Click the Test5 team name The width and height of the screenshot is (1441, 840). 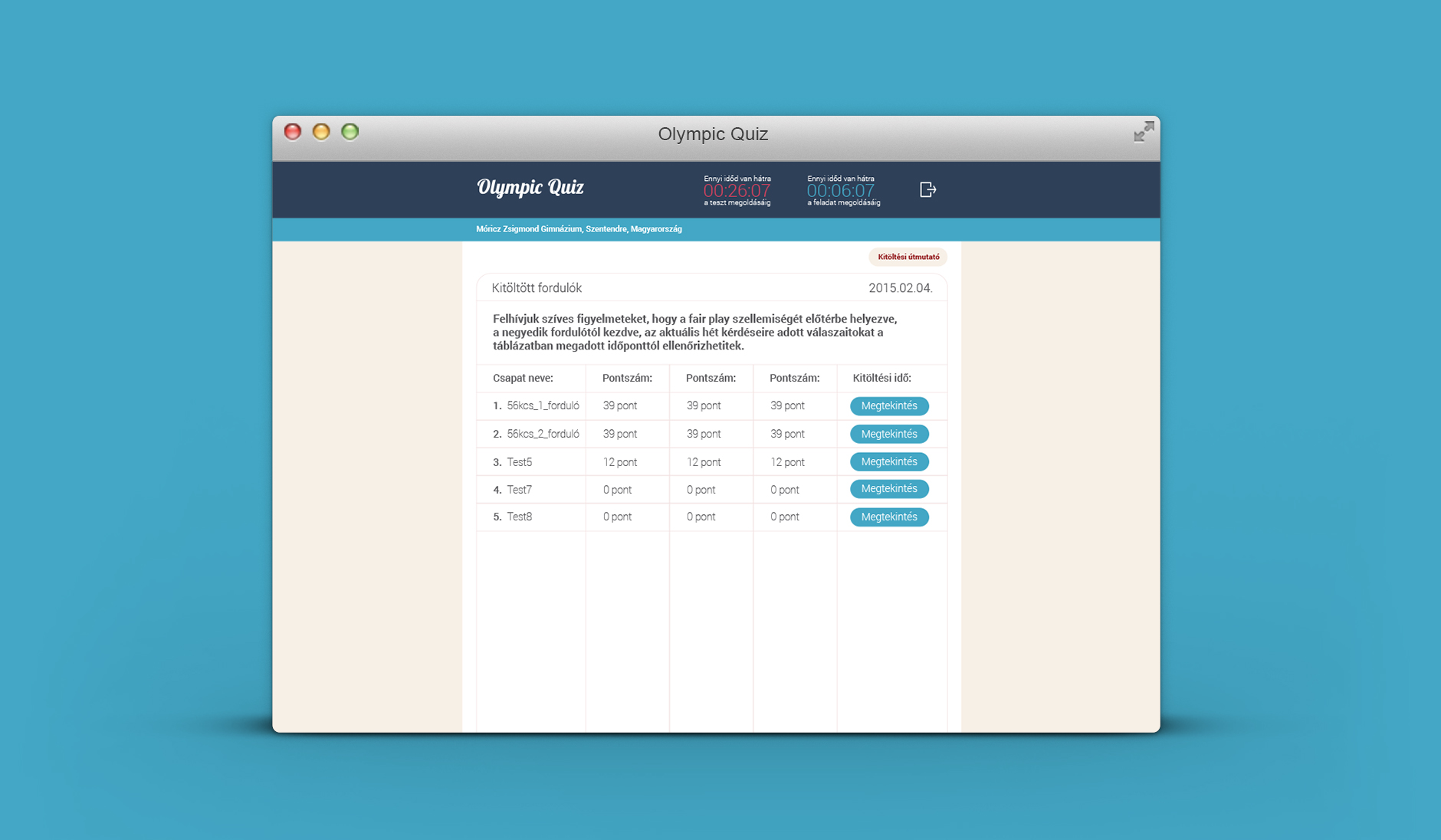point(519,462)
